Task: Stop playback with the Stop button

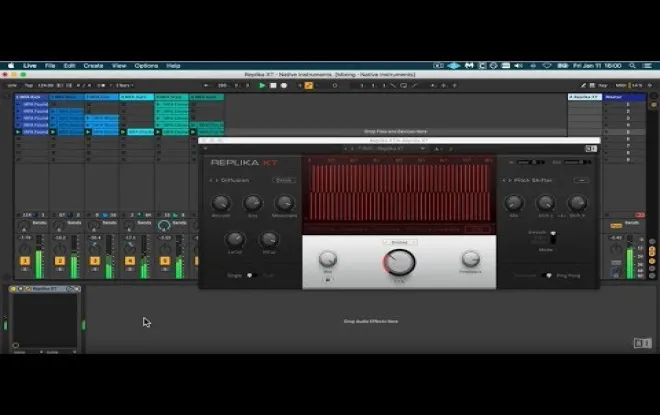Action: point(273,85)
